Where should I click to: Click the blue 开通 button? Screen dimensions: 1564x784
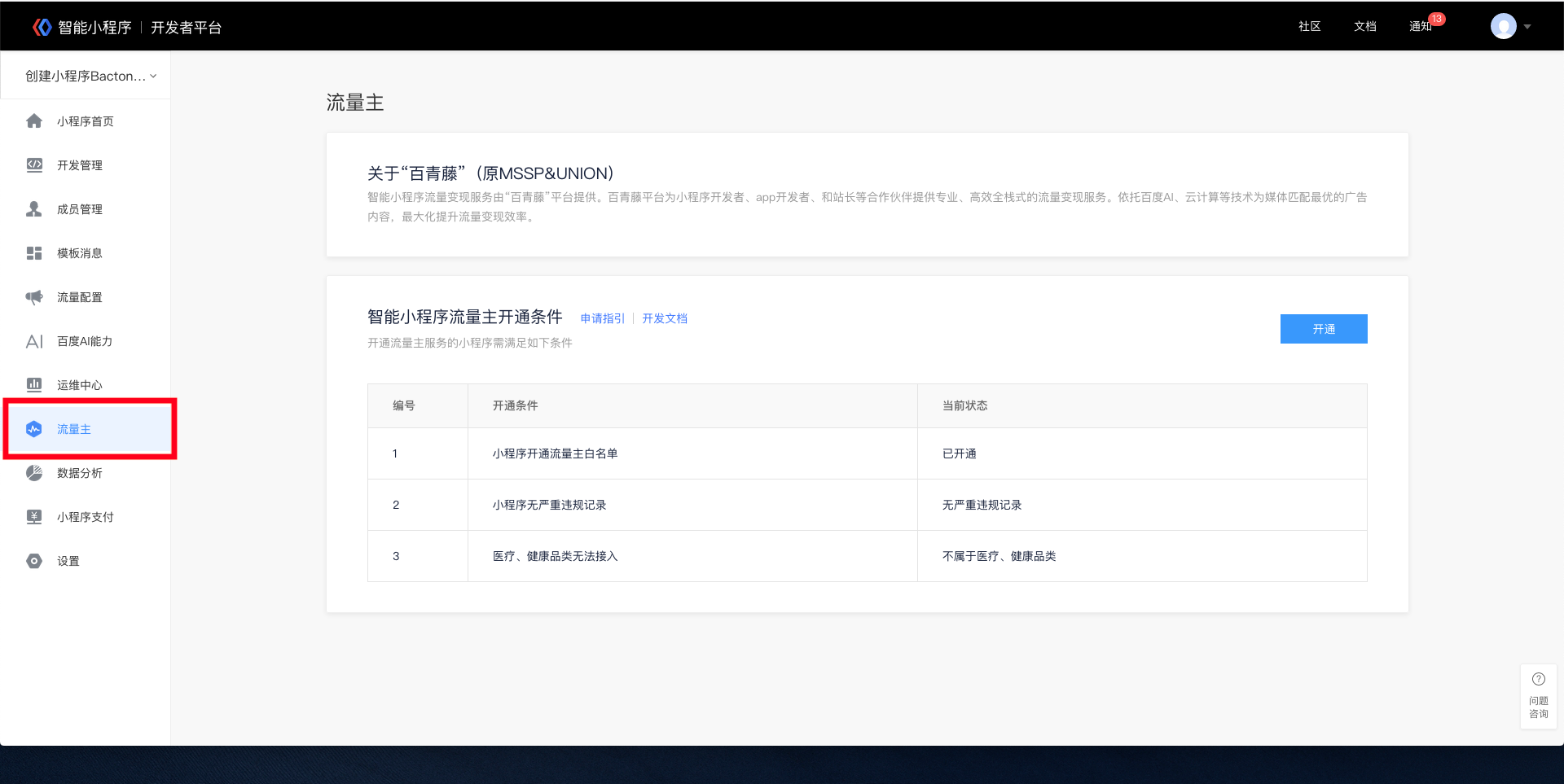[1324, 329]
